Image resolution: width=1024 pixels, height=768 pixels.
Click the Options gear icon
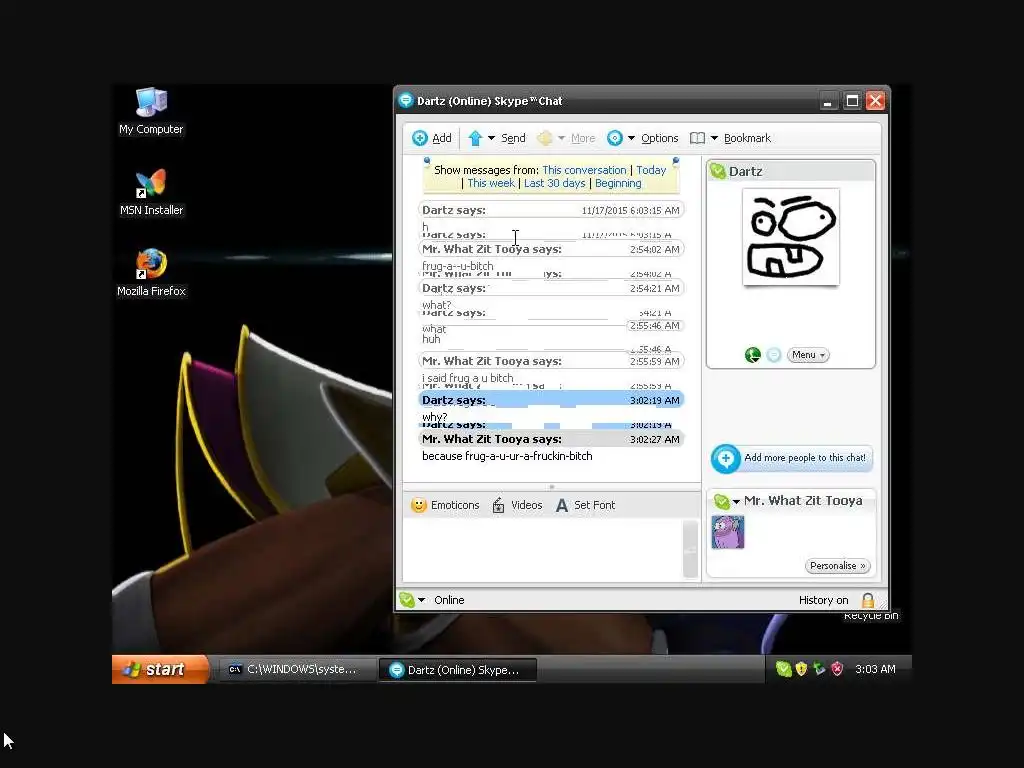615,138
